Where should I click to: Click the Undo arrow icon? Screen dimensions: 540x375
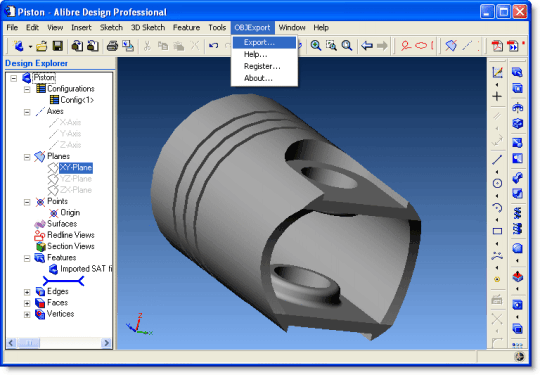tap(214, 46)
